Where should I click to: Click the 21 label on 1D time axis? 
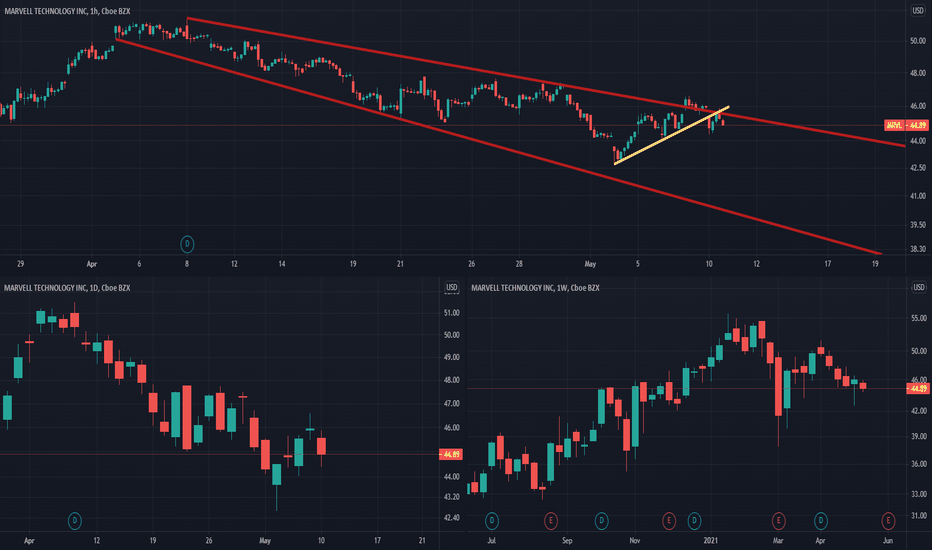coord(422,540)
